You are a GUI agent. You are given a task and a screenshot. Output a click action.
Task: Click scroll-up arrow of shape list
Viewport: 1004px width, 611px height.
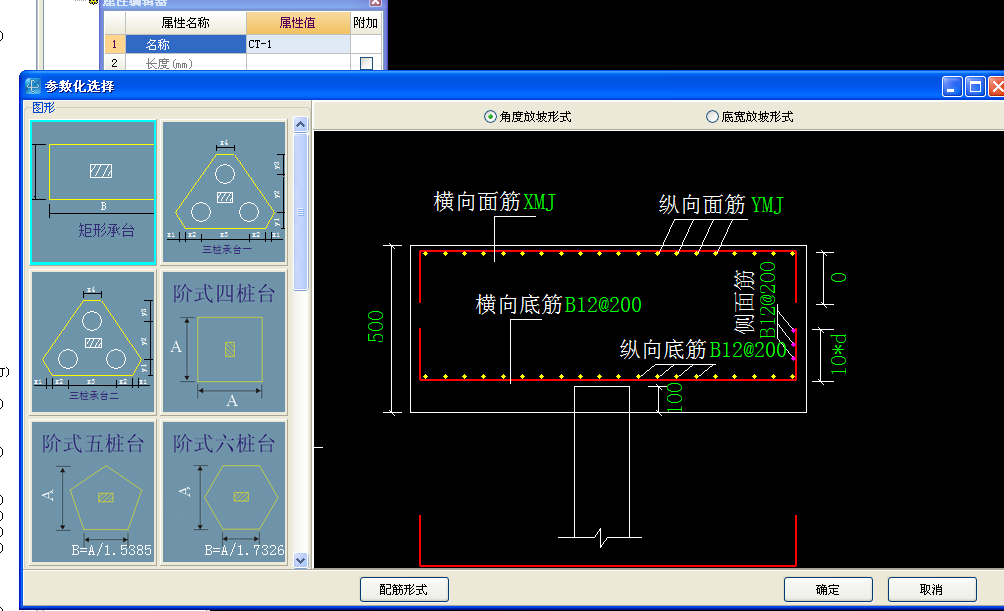point(300,124)
